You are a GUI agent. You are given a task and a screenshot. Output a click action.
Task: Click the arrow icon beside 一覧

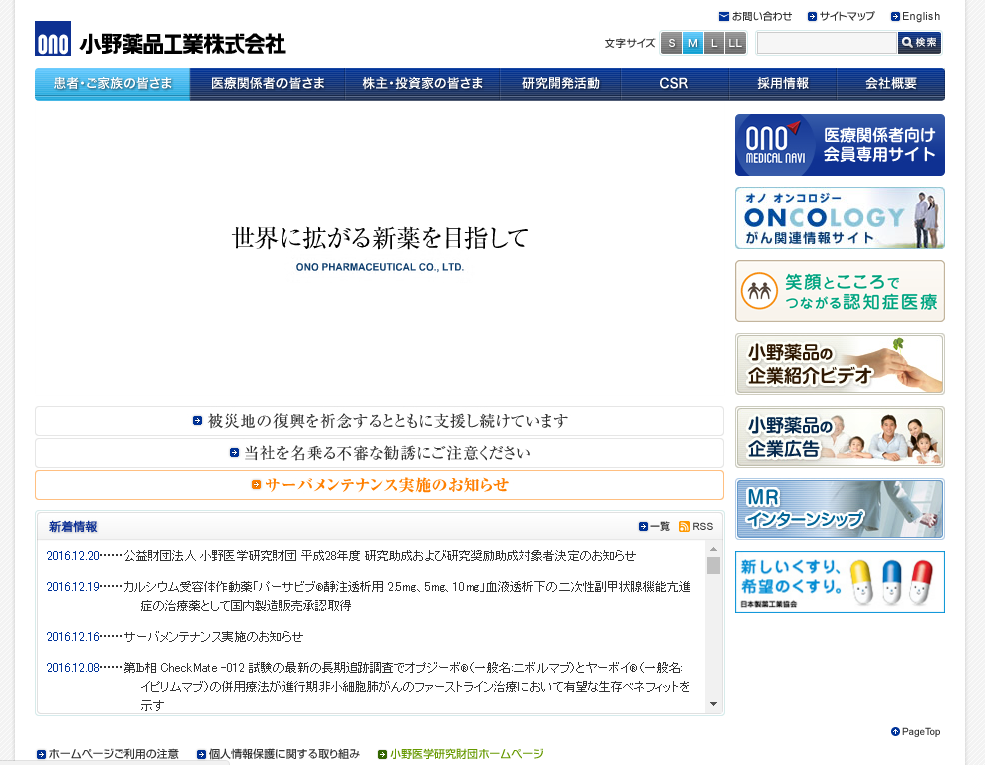643,526
